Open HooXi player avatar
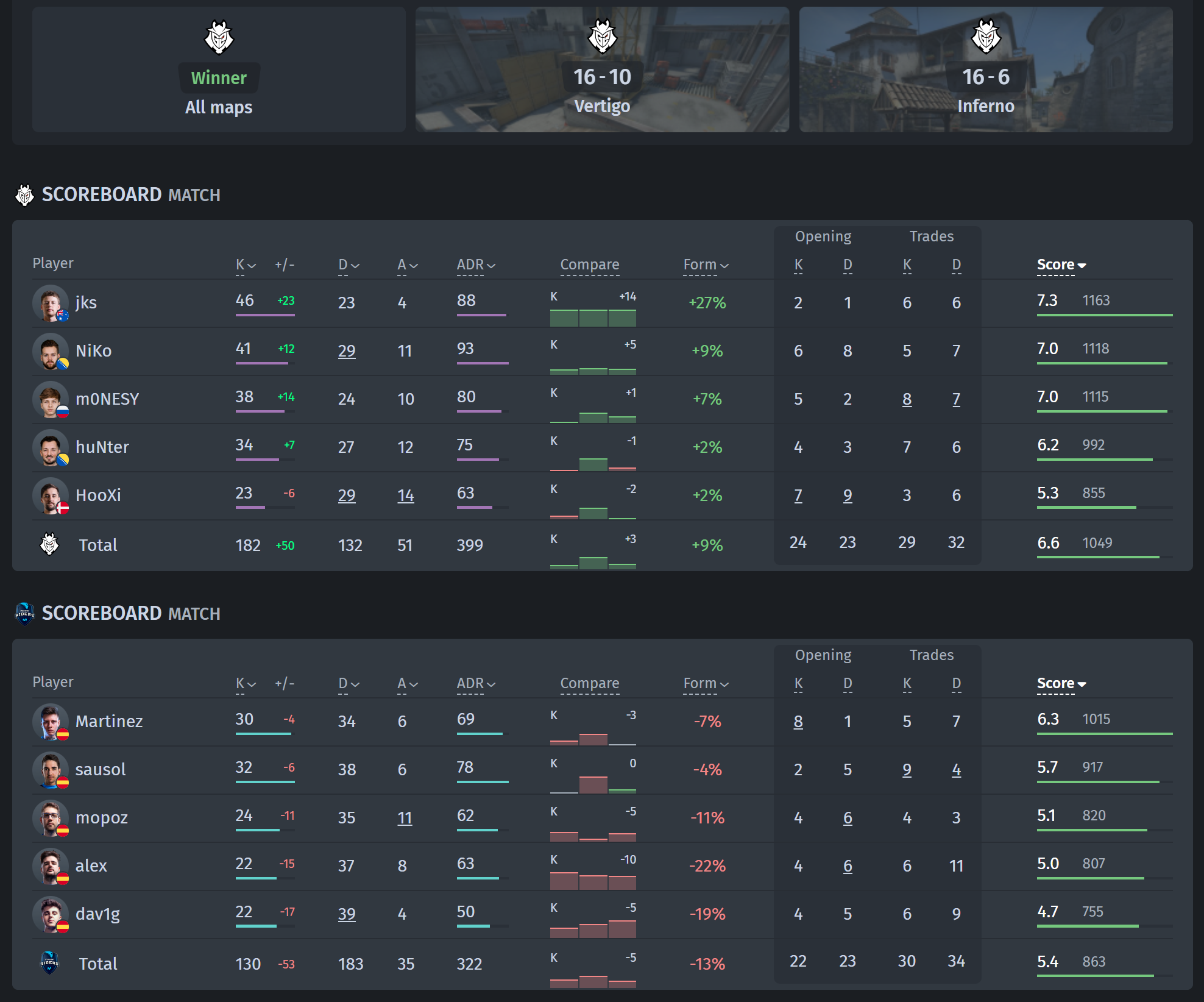 click(x=51, y=496)
